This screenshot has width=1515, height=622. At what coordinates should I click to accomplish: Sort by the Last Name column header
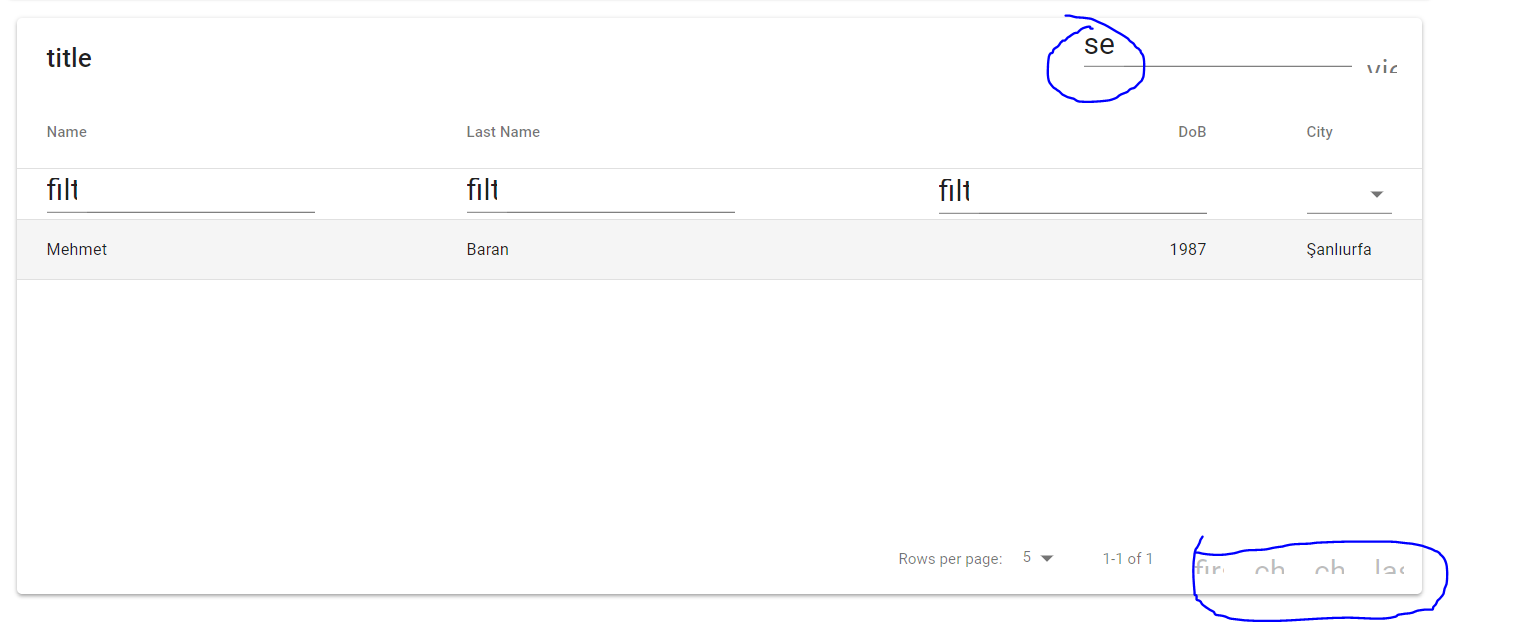(x=503, y=132)
